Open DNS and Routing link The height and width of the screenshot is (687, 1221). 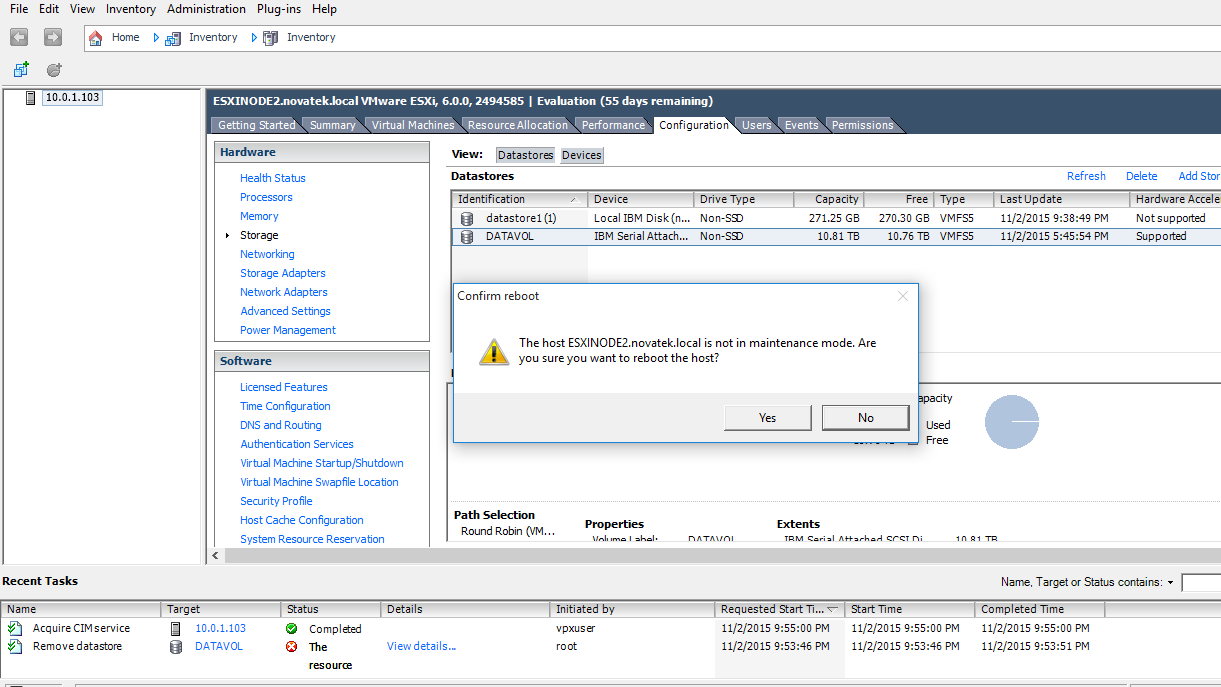tap(281, 425)
